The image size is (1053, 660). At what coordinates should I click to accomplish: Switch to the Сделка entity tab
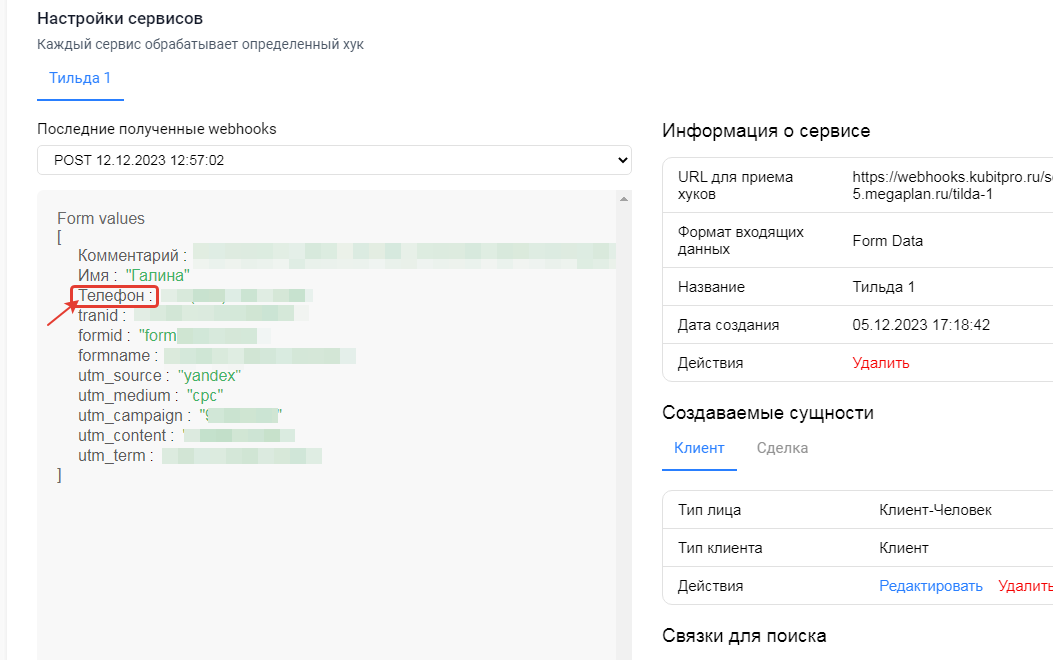tap(782, 448)
